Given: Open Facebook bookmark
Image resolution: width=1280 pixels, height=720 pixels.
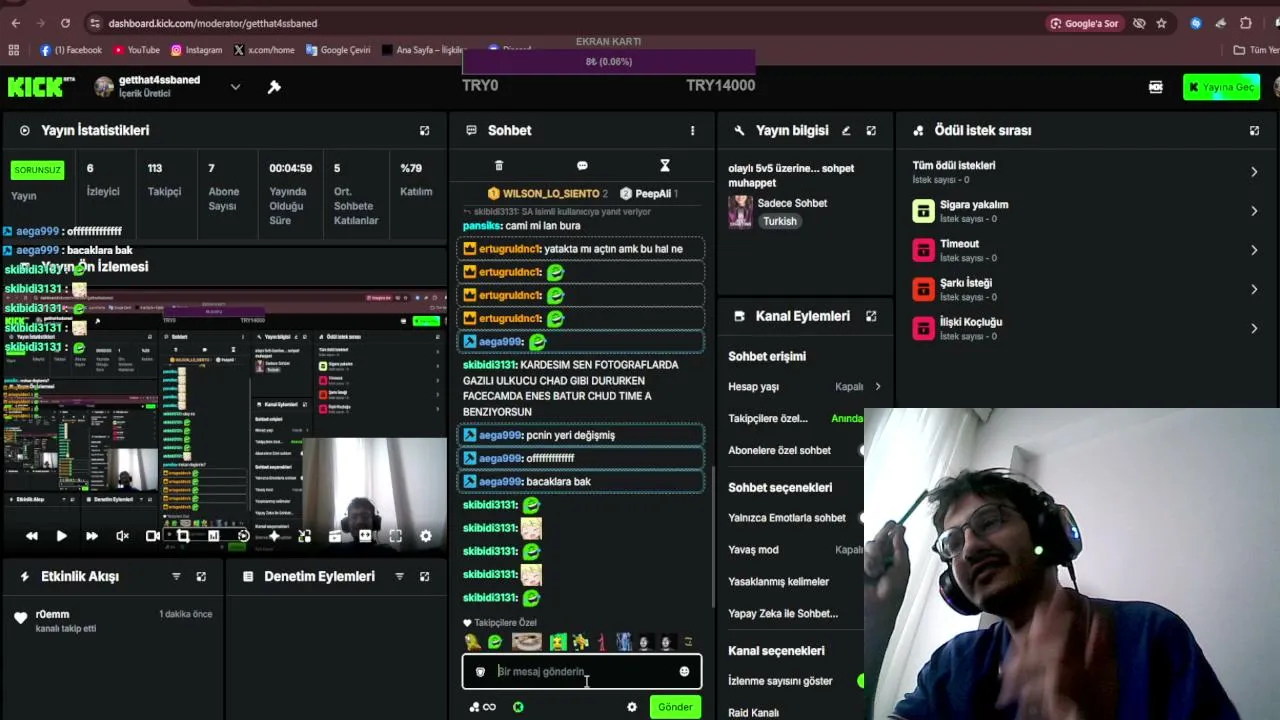Looking at the screenshot, I should click(71, 50).
